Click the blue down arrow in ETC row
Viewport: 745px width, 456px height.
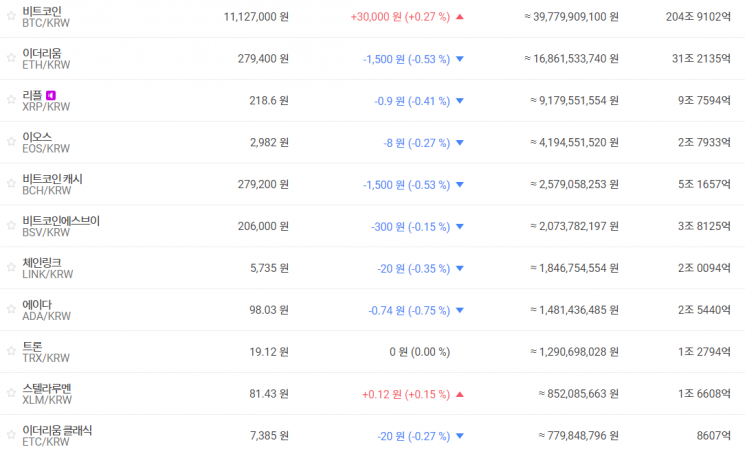[x=459, y=436]
